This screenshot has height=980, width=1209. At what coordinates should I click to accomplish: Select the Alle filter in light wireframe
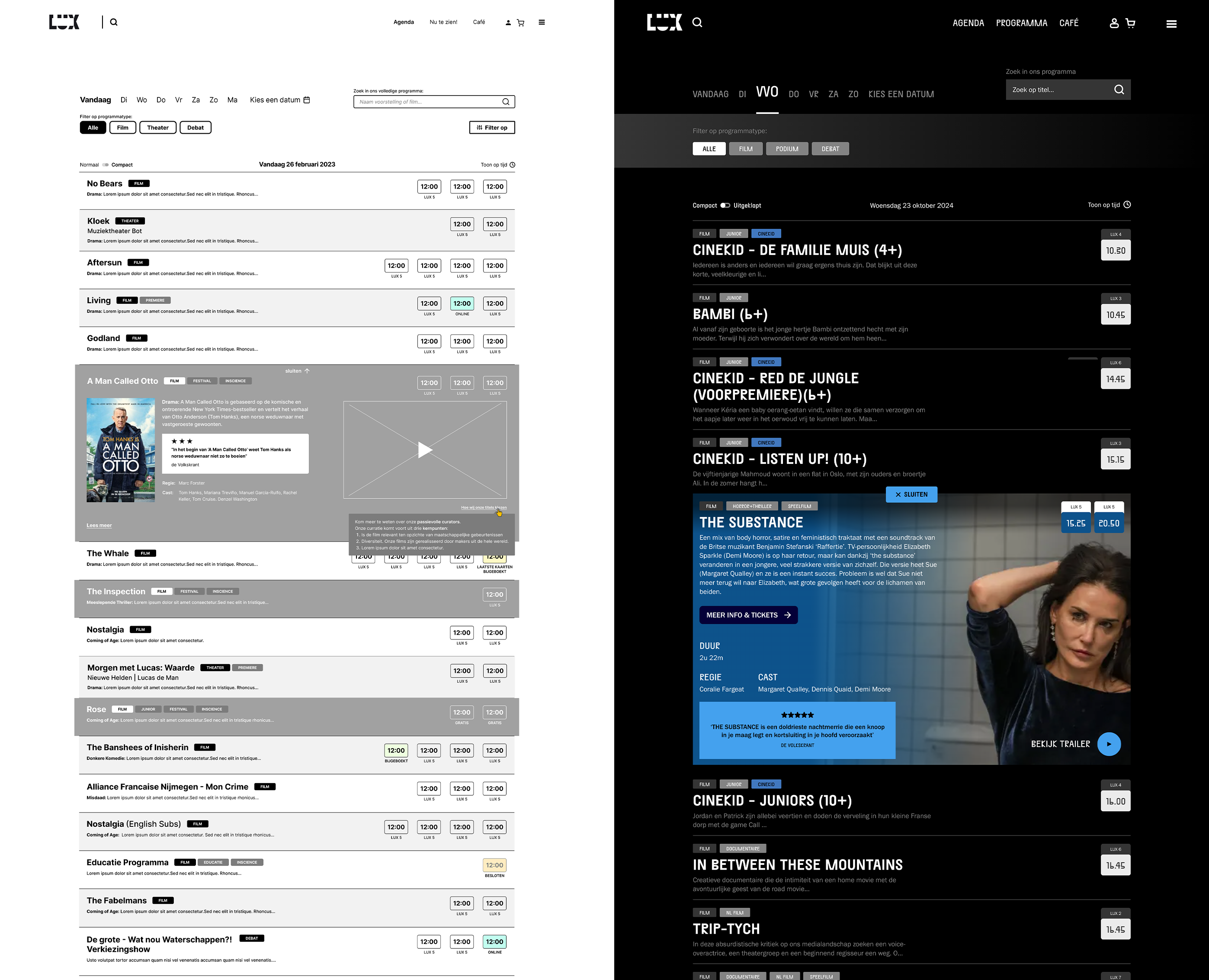click(x=93, y=128)
